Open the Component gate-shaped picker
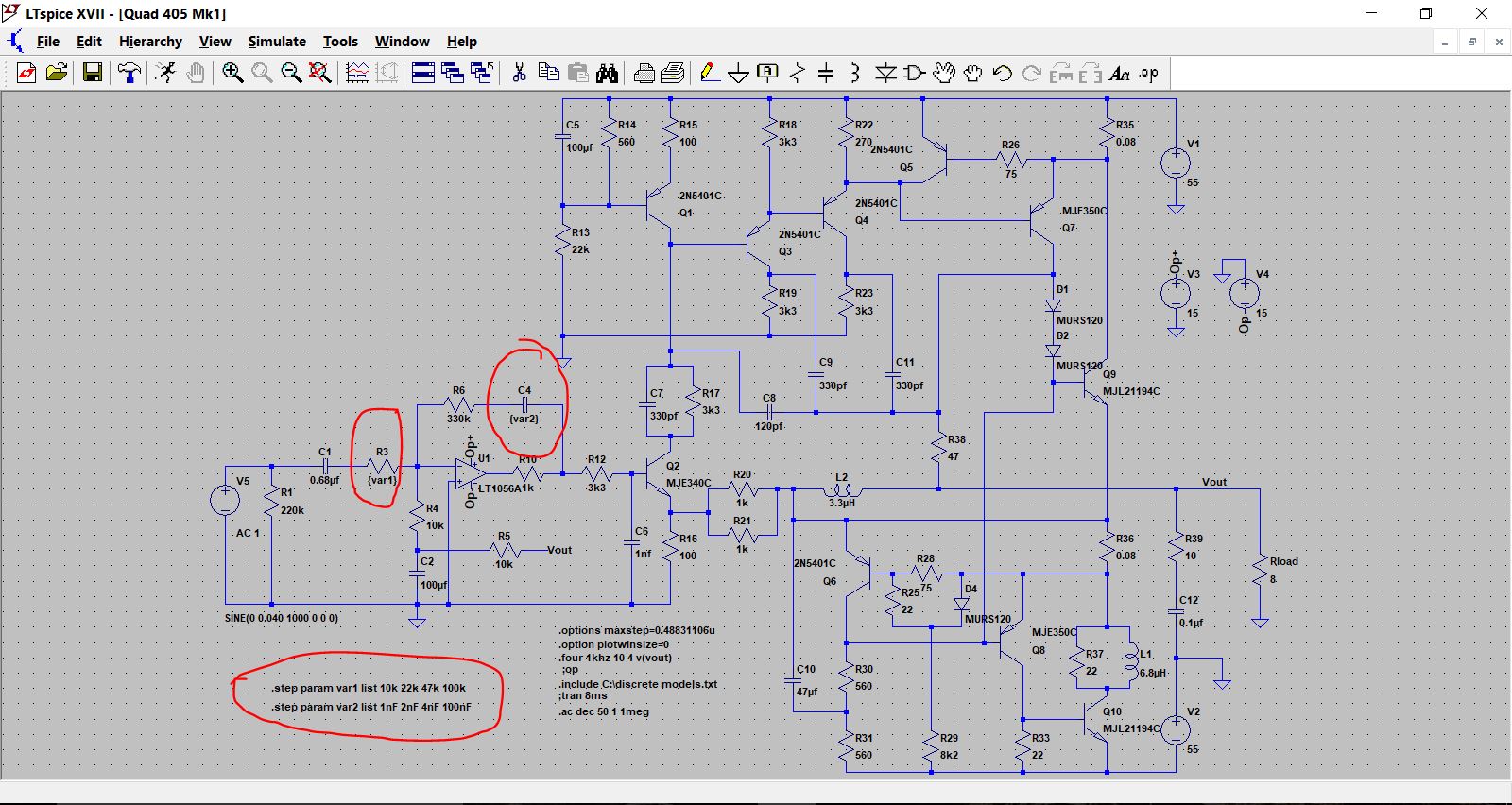 915,73
